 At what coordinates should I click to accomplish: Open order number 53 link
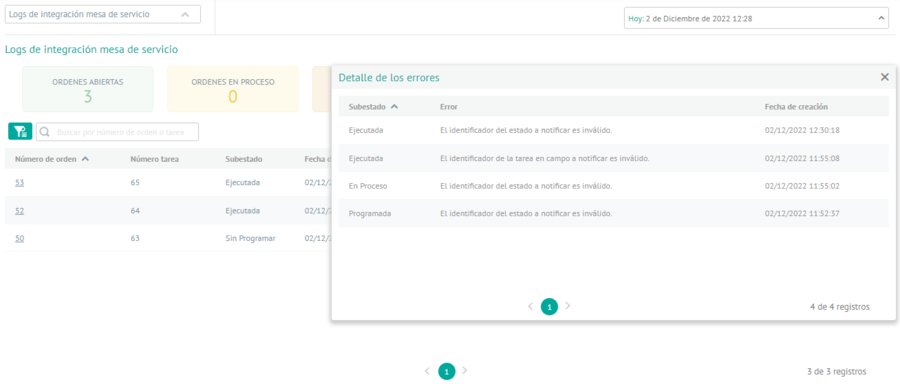pyautogui.click(x=20, y=183)
